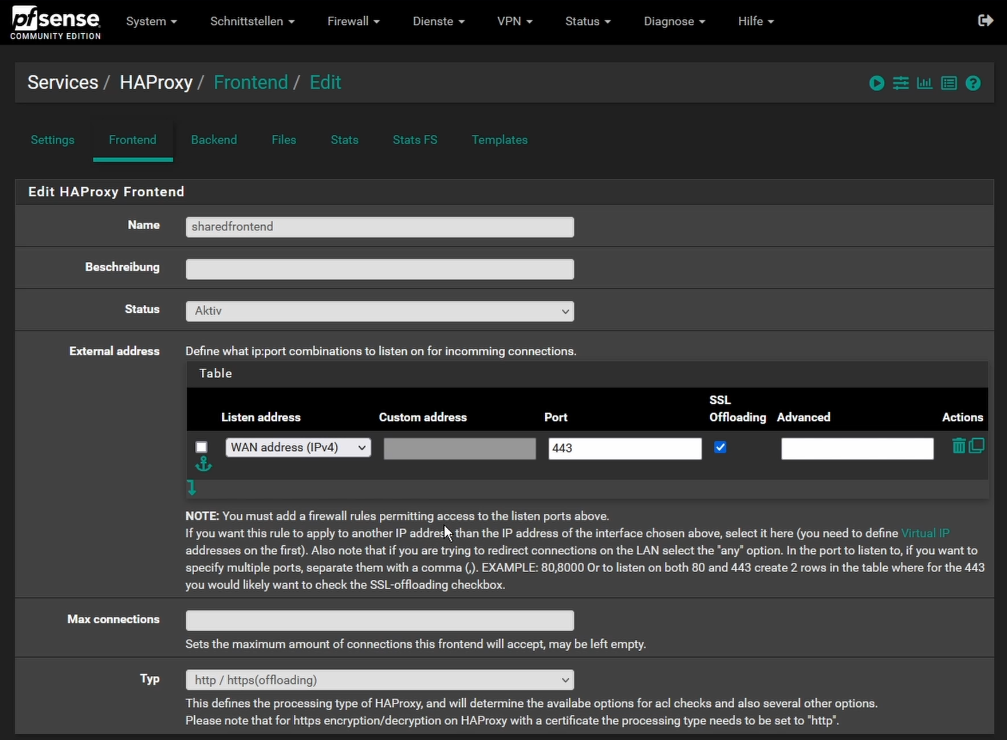
Task: Expand the Hilfe menu
Action: [756, 21]
